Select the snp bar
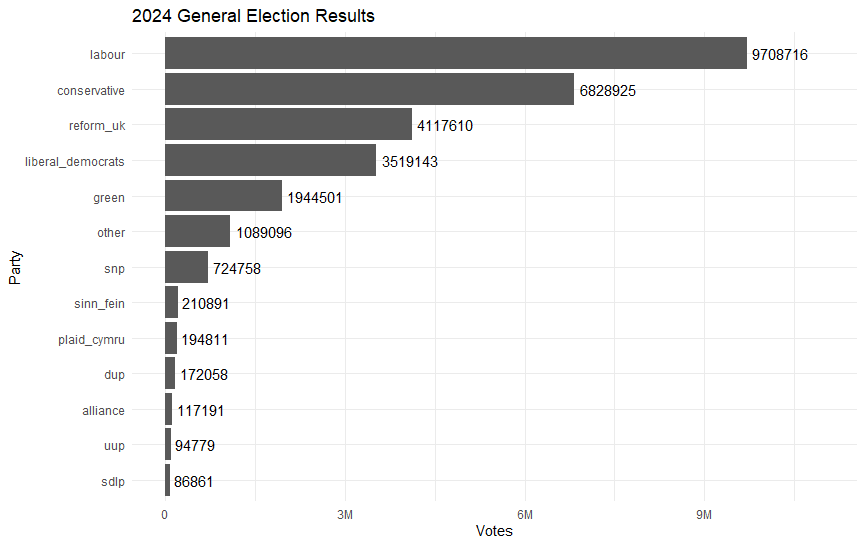Screen dimensions: 865x546 click(x=186, y=268)
